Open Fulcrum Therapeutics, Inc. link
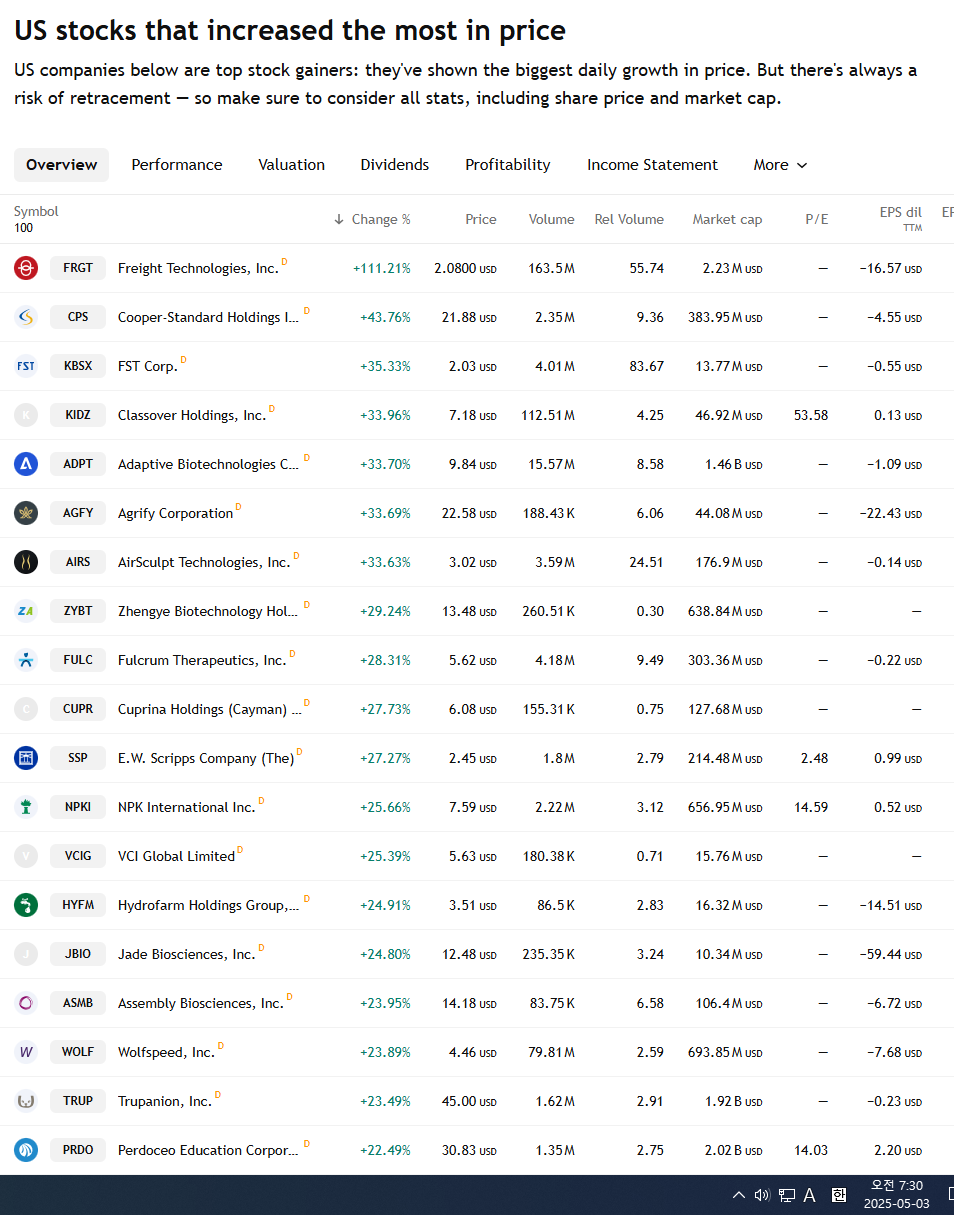The width and height of the screenshot is (954, 1215). tap(202, 660)
